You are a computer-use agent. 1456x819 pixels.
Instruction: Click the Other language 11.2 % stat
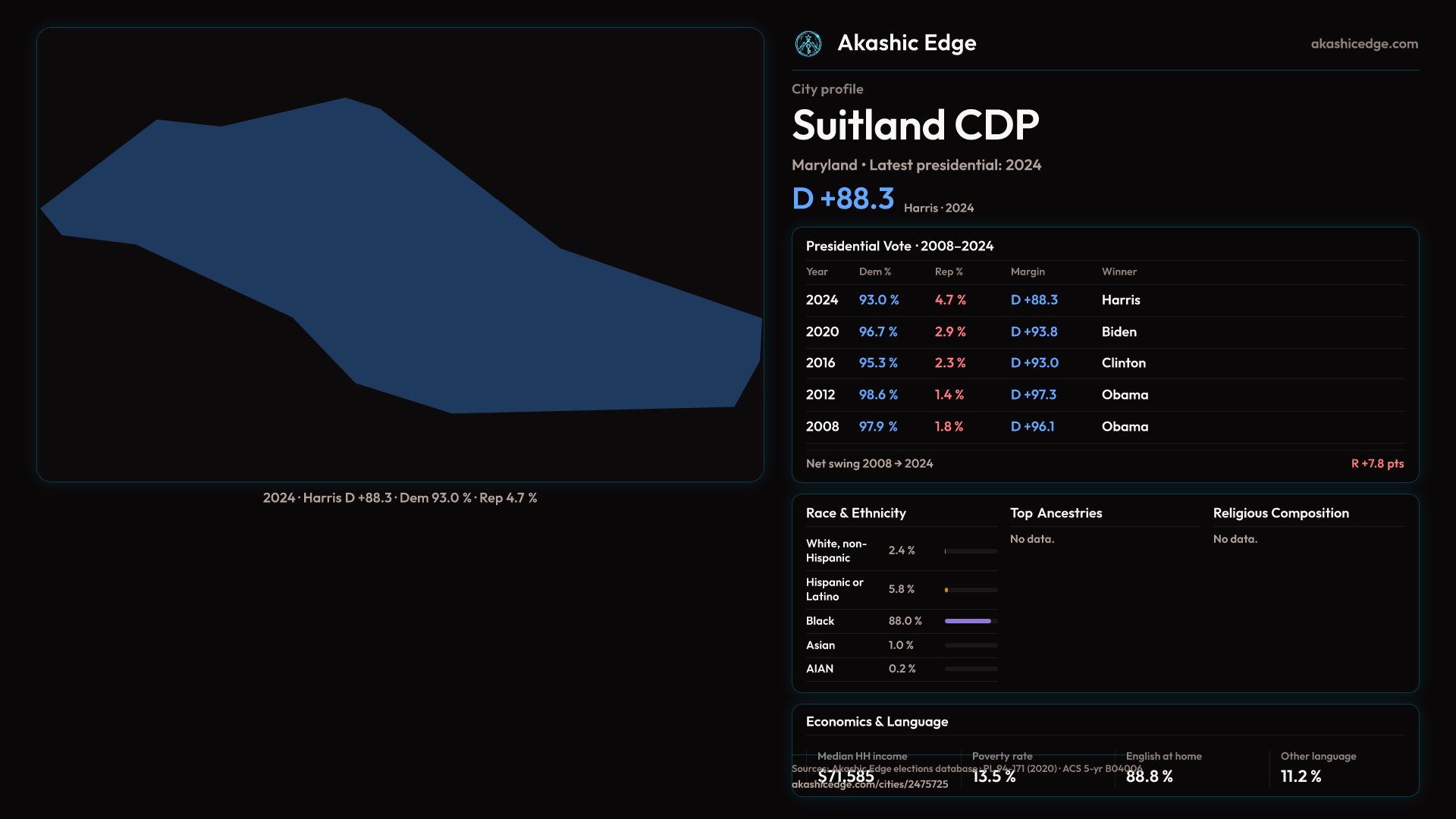pos(1301,777)
